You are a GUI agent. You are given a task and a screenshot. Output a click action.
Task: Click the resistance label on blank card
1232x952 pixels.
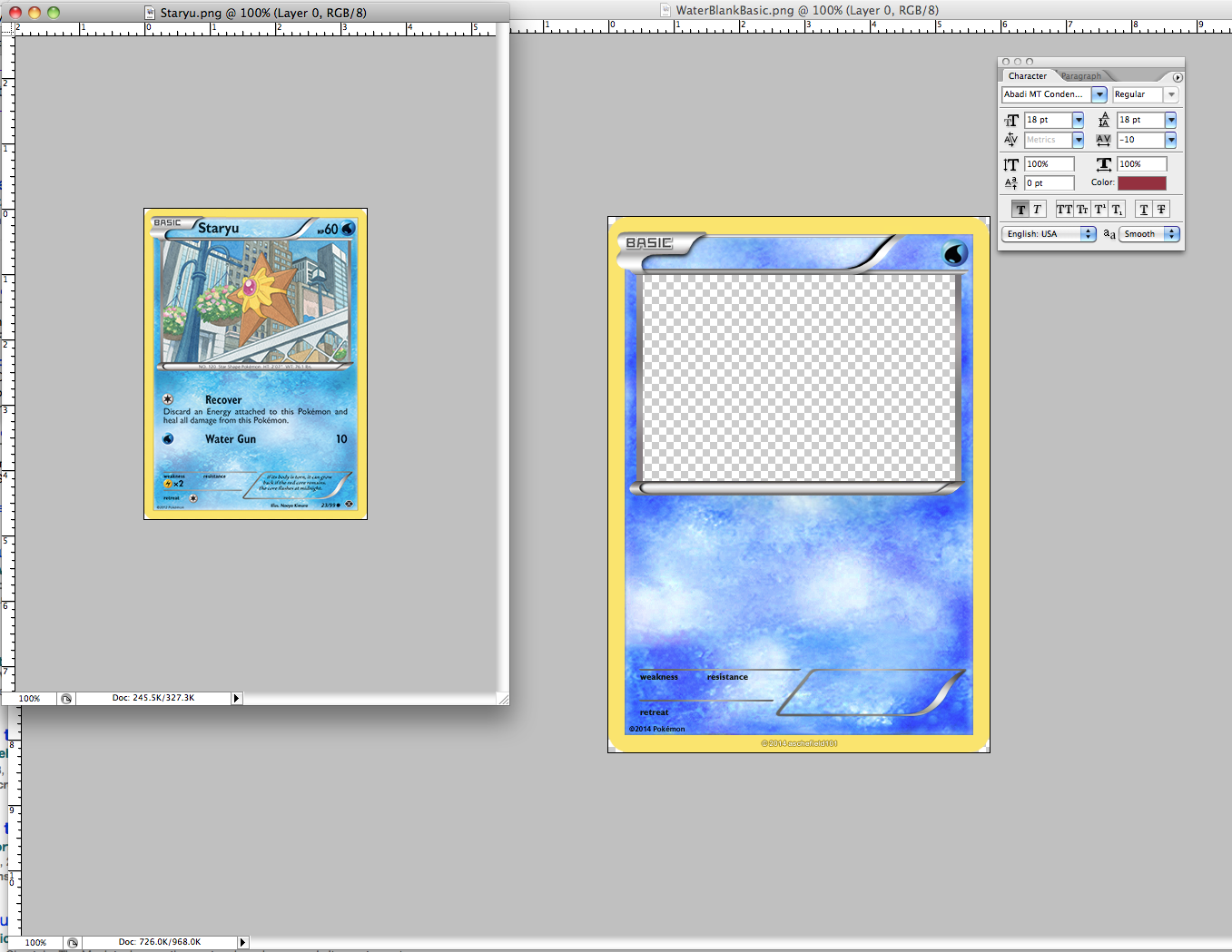[728, 677]
